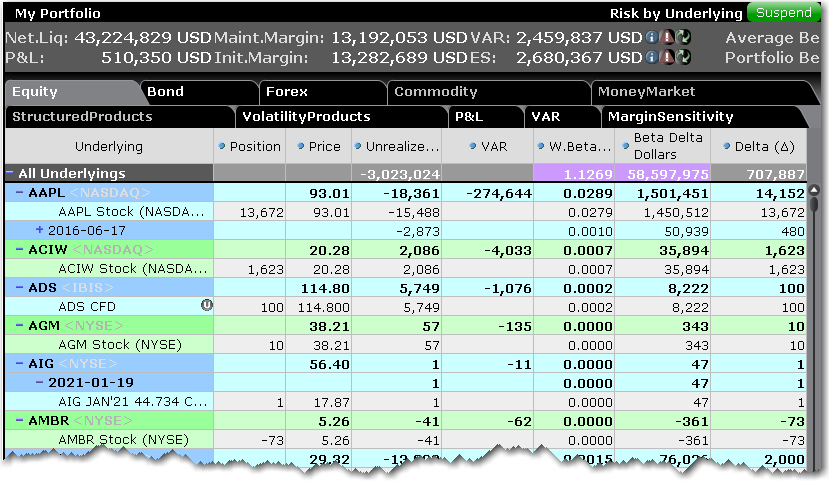This screenshot has width=829, height=486.
Task: Collapse the ACIW underlying row
Action: click(19, 249)
